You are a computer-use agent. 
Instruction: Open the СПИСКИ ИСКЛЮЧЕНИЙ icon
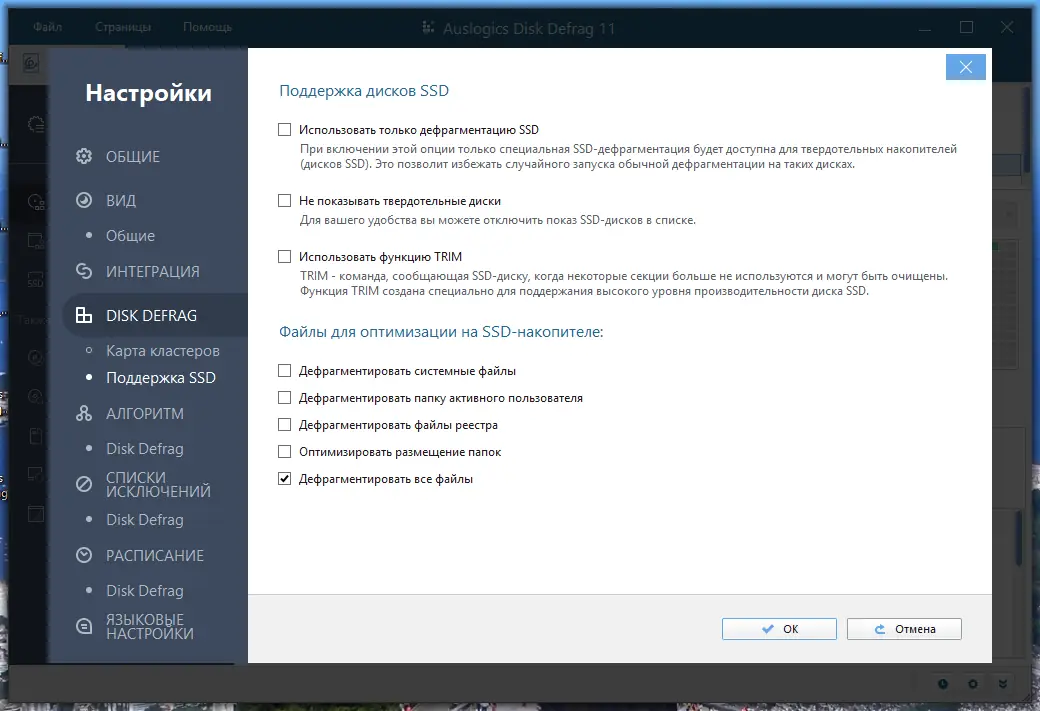click(x=84, y=484)
